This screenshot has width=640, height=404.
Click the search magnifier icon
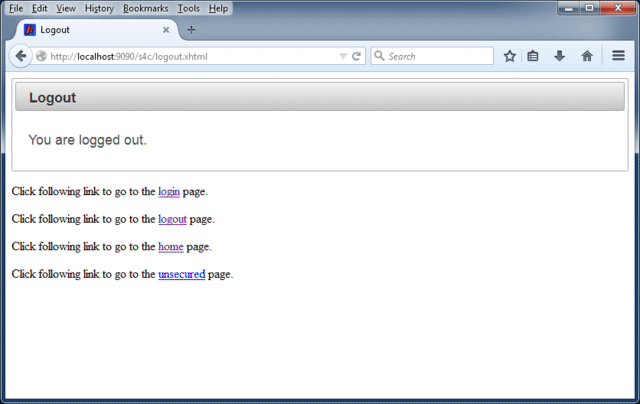[379, 55]
